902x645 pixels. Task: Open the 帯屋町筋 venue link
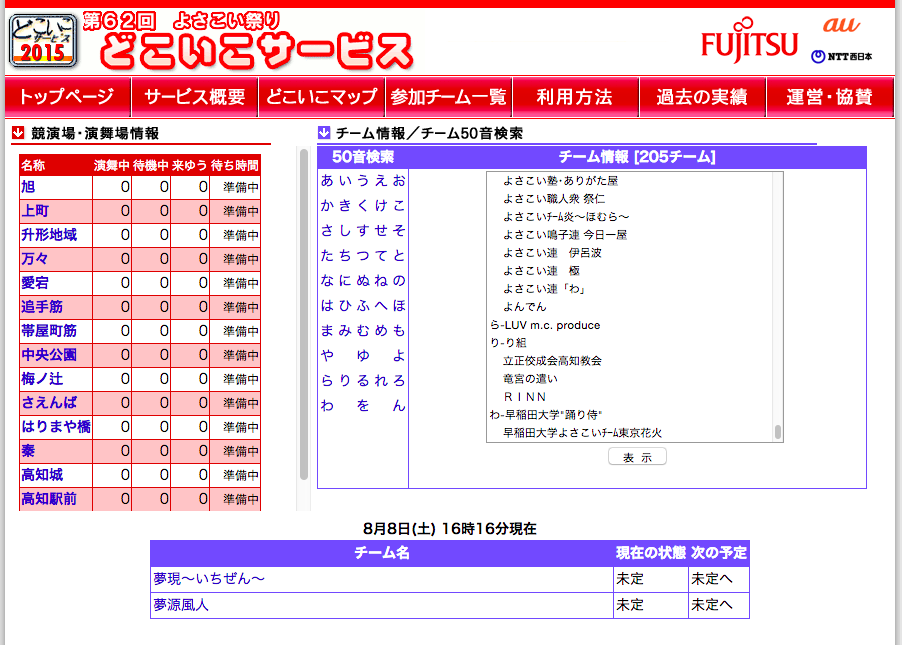pyautogui.click(x=49, y=331)
